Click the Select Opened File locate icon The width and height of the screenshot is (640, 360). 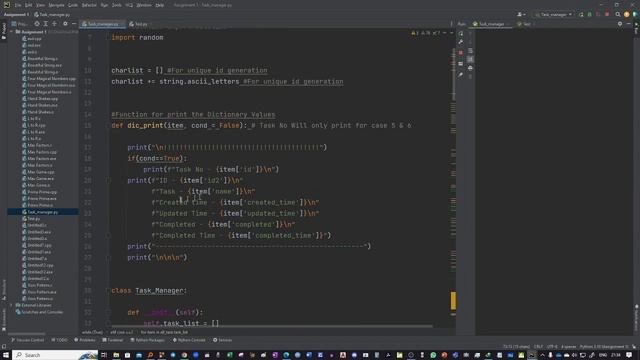pyautogui.click(x=37, y=24)
